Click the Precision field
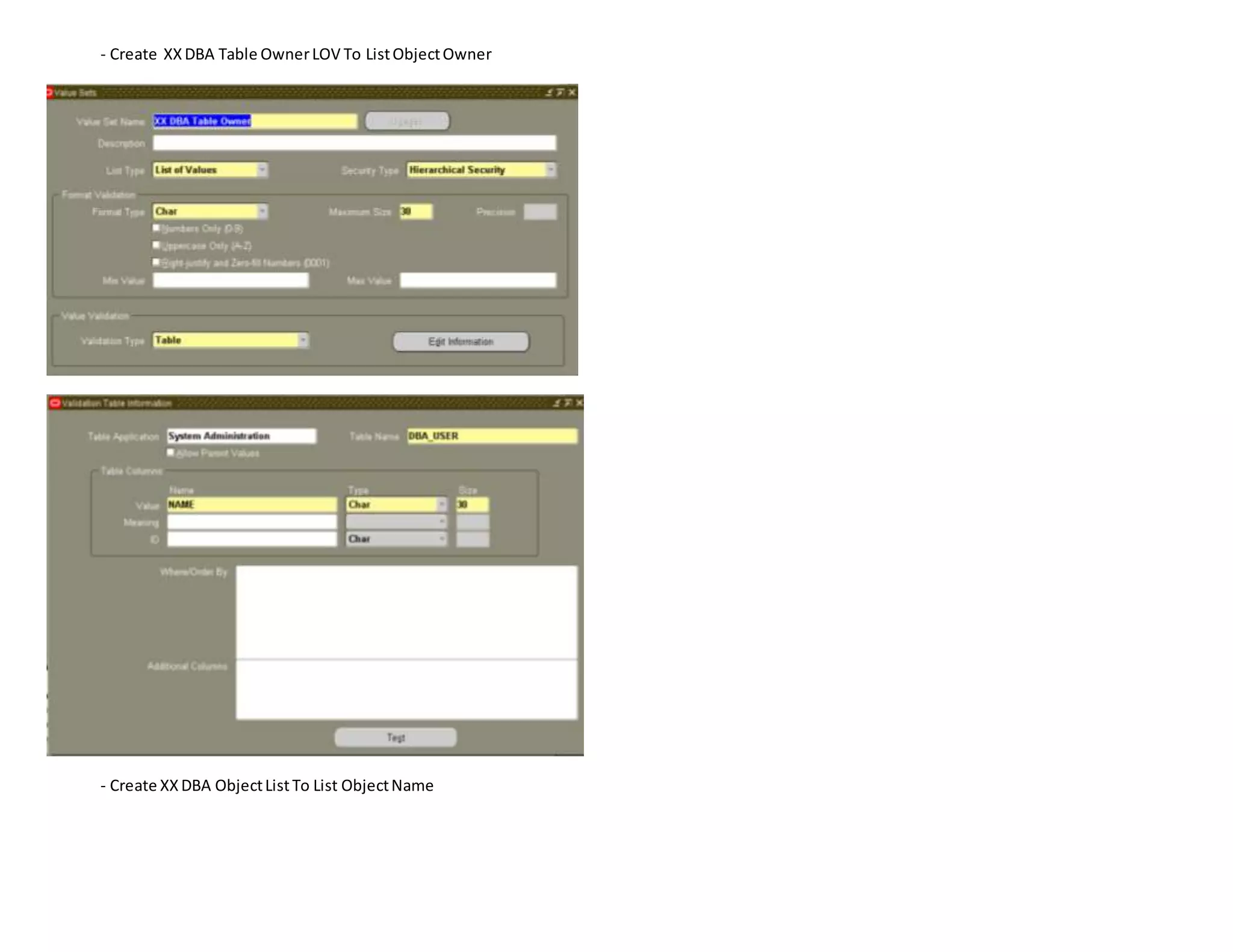This screenshot has width=1233, height=952. [540, 212]
